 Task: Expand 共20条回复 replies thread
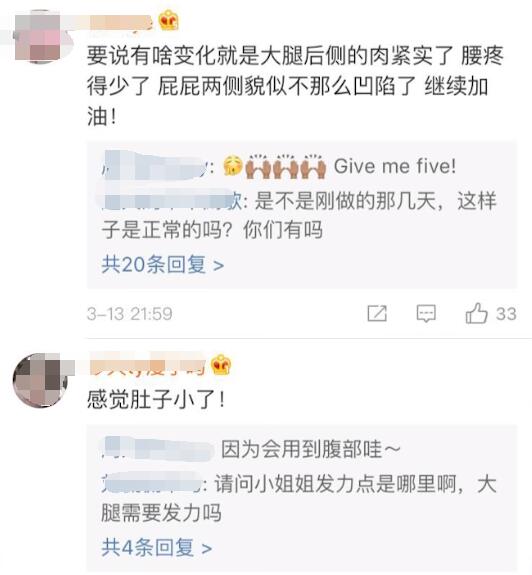coord(162,264)
